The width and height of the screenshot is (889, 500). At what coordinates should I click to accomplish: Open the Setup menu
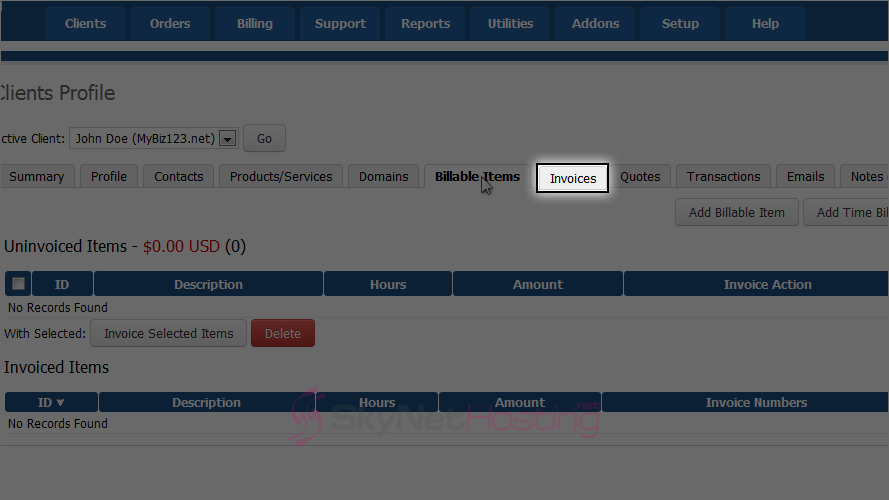(680, 24)
